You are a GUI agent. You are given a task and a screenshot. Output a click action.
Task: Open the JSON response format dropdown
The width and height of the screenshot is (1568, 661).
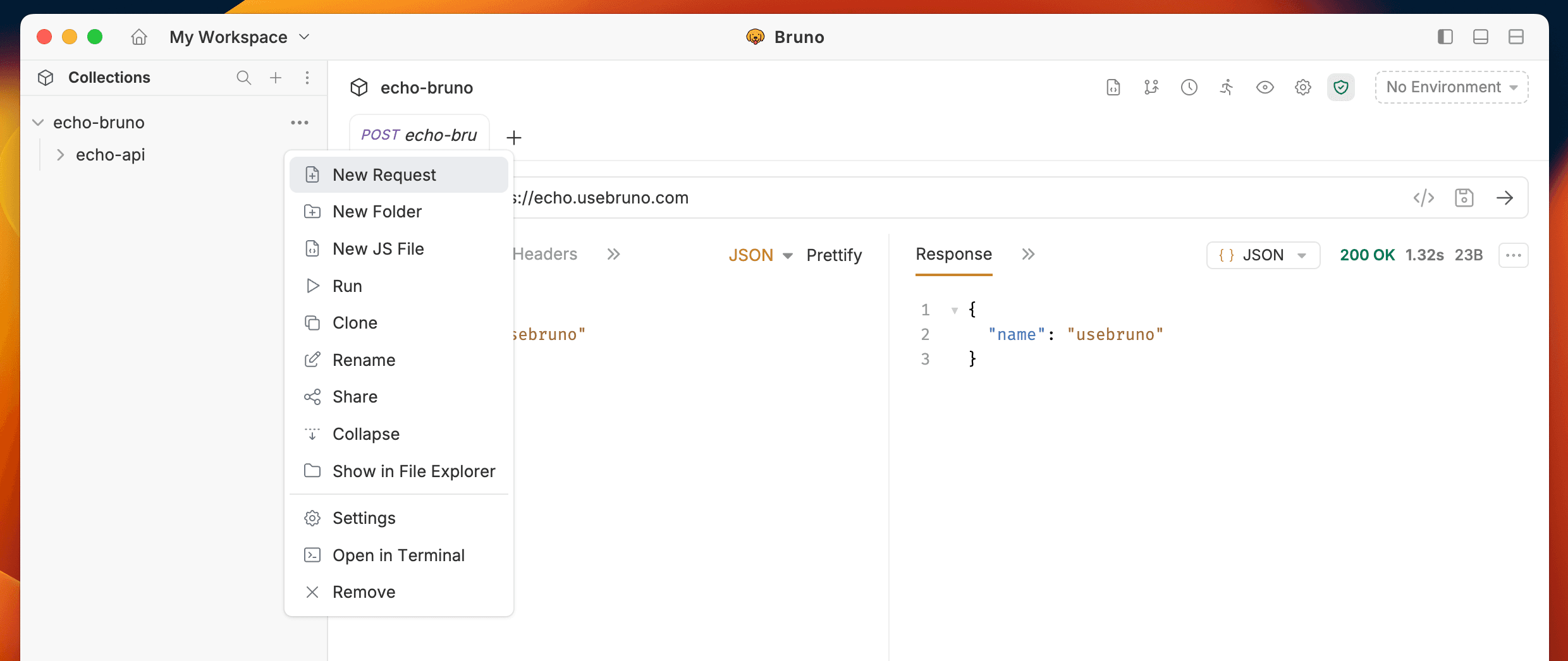1263,255
